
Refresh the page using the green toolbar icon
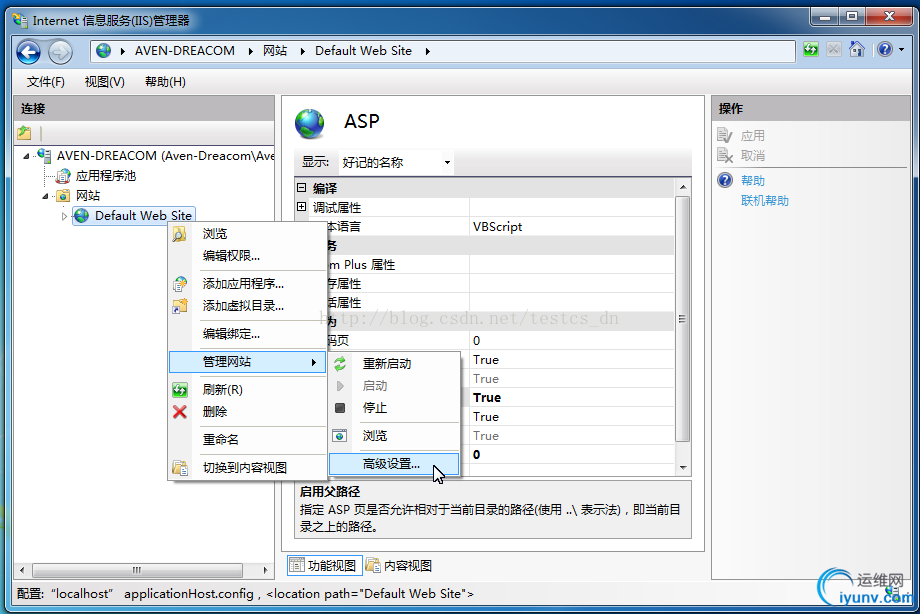point(811,50)
